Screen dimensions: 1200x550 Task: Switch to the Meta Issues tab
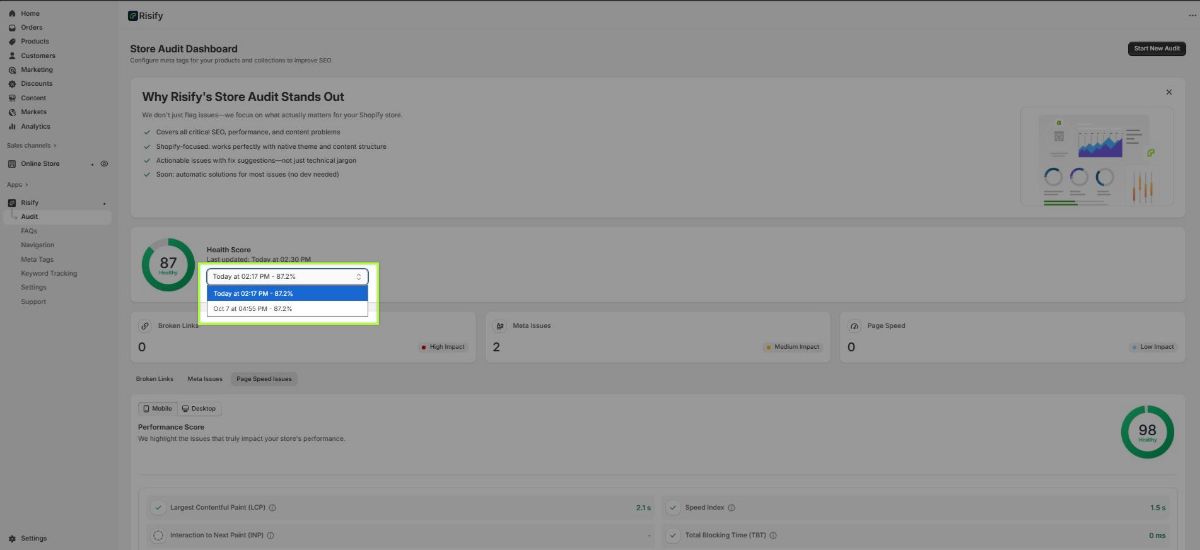pos(205,379)
